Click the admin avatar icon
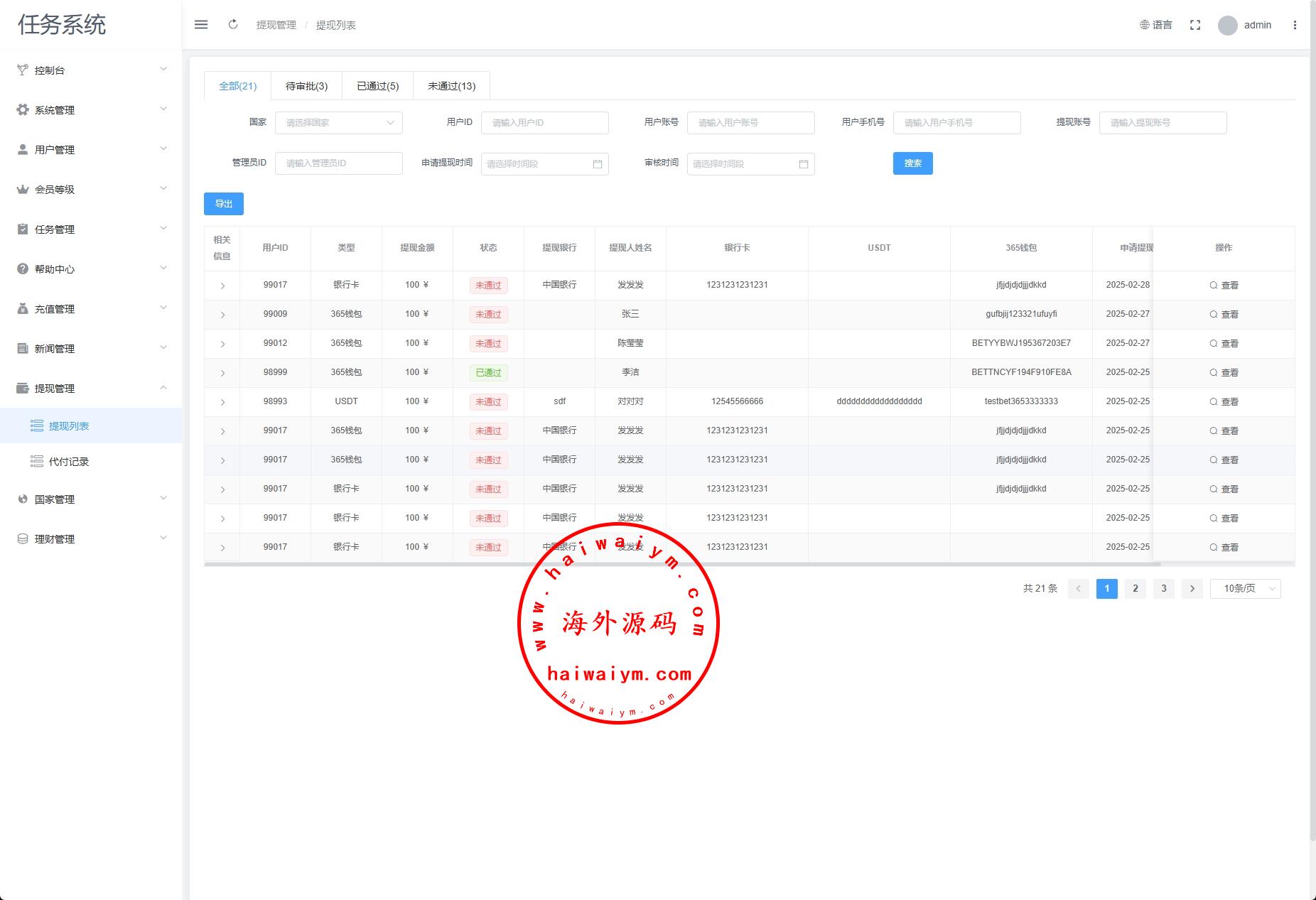 tap(1227, 26)
